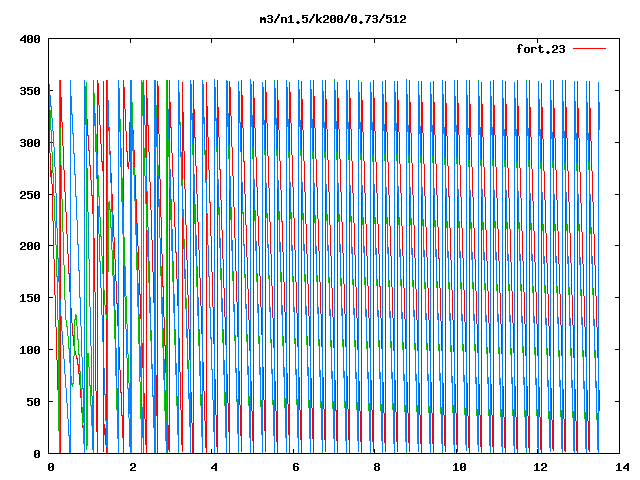Click x-axis label 10

(459, 467)
